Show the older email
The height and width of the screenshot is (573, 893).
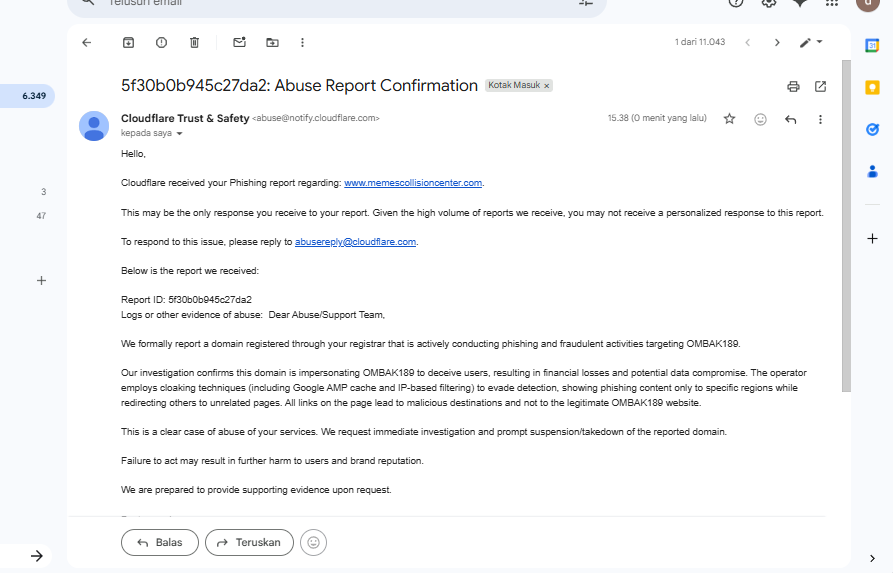pos(777,43)
